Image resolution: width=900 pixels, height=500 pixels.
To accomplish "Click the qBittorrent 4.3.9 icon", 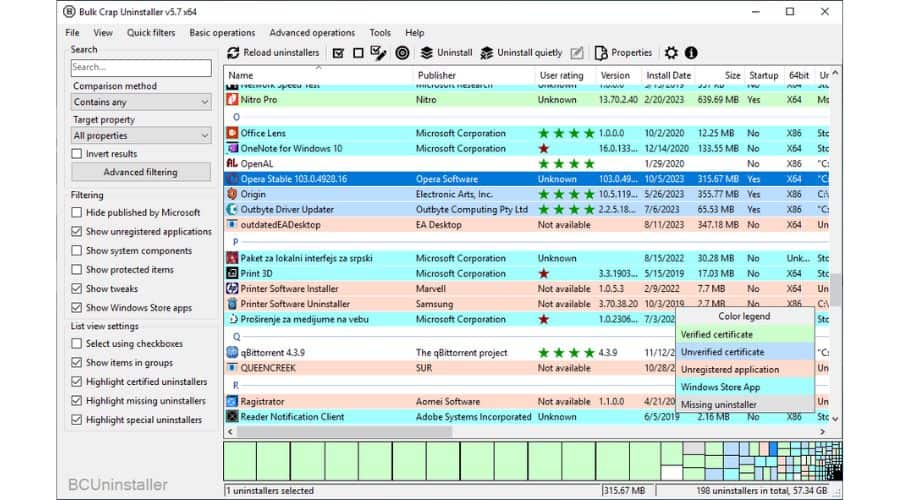I will point(232,352).
